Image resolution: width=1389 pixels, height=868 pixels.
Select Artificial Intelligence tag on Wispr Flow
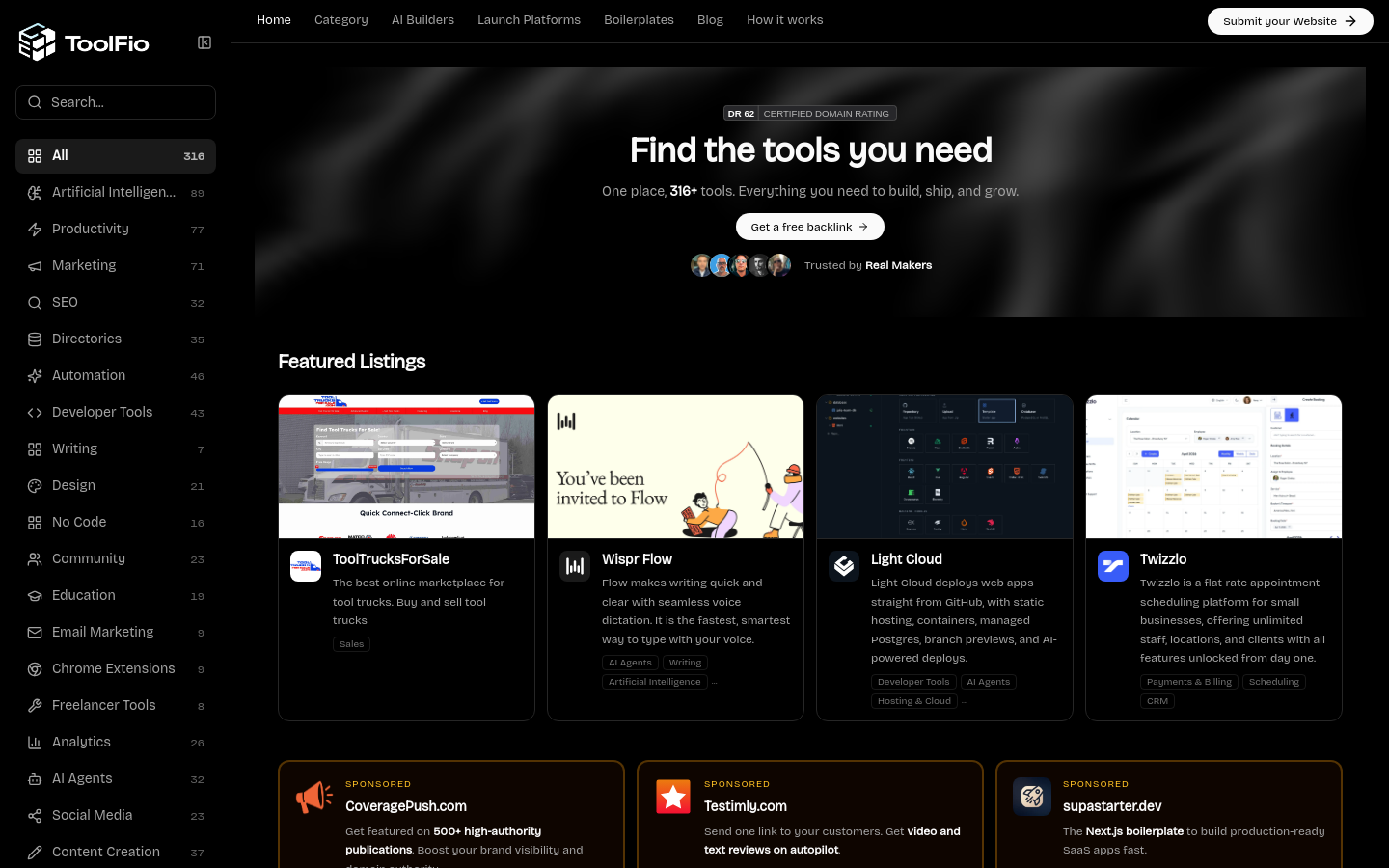coord(655,682)
